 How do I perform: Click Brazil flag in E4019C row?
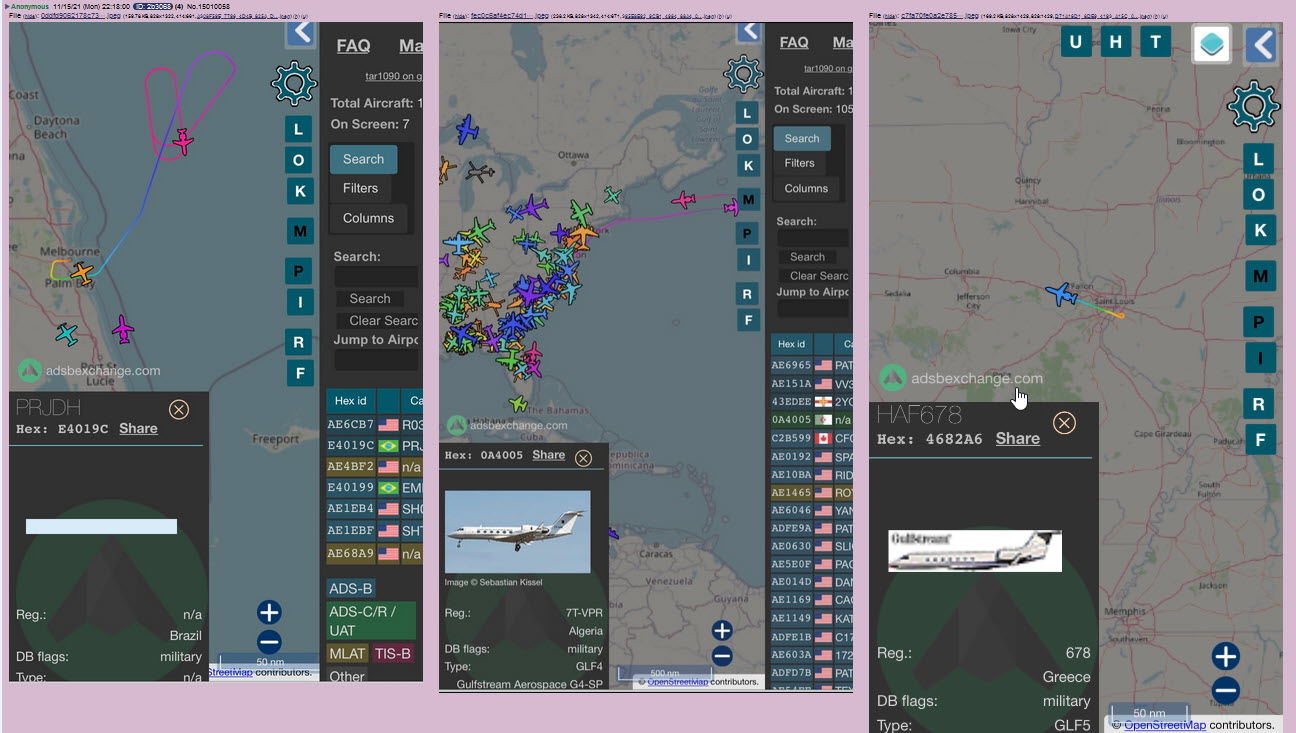(x=388, y=445)
